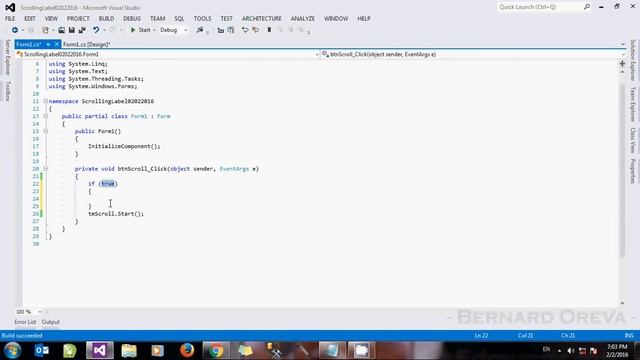
Task: Open the Output panel tab
Action: 51,322
